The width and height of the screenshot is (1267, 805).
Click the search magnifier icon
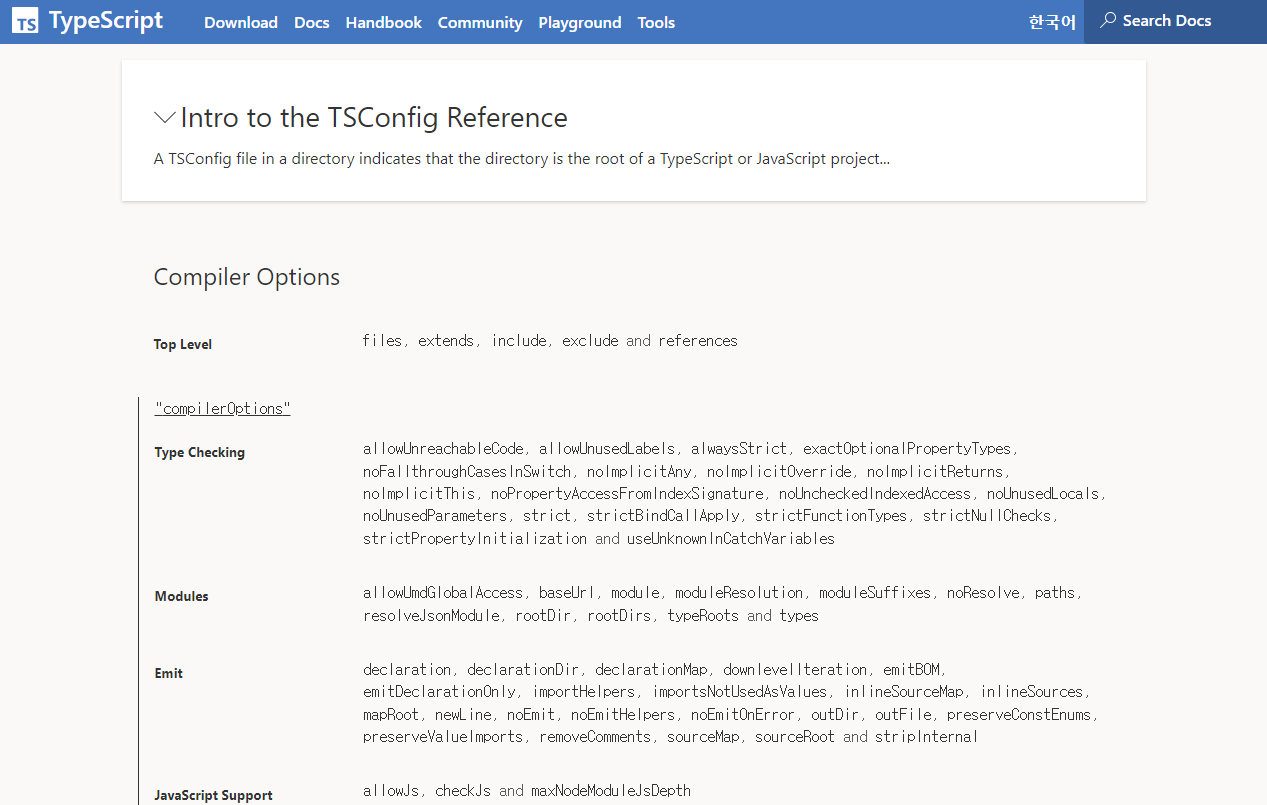[x=1108, y=21]
